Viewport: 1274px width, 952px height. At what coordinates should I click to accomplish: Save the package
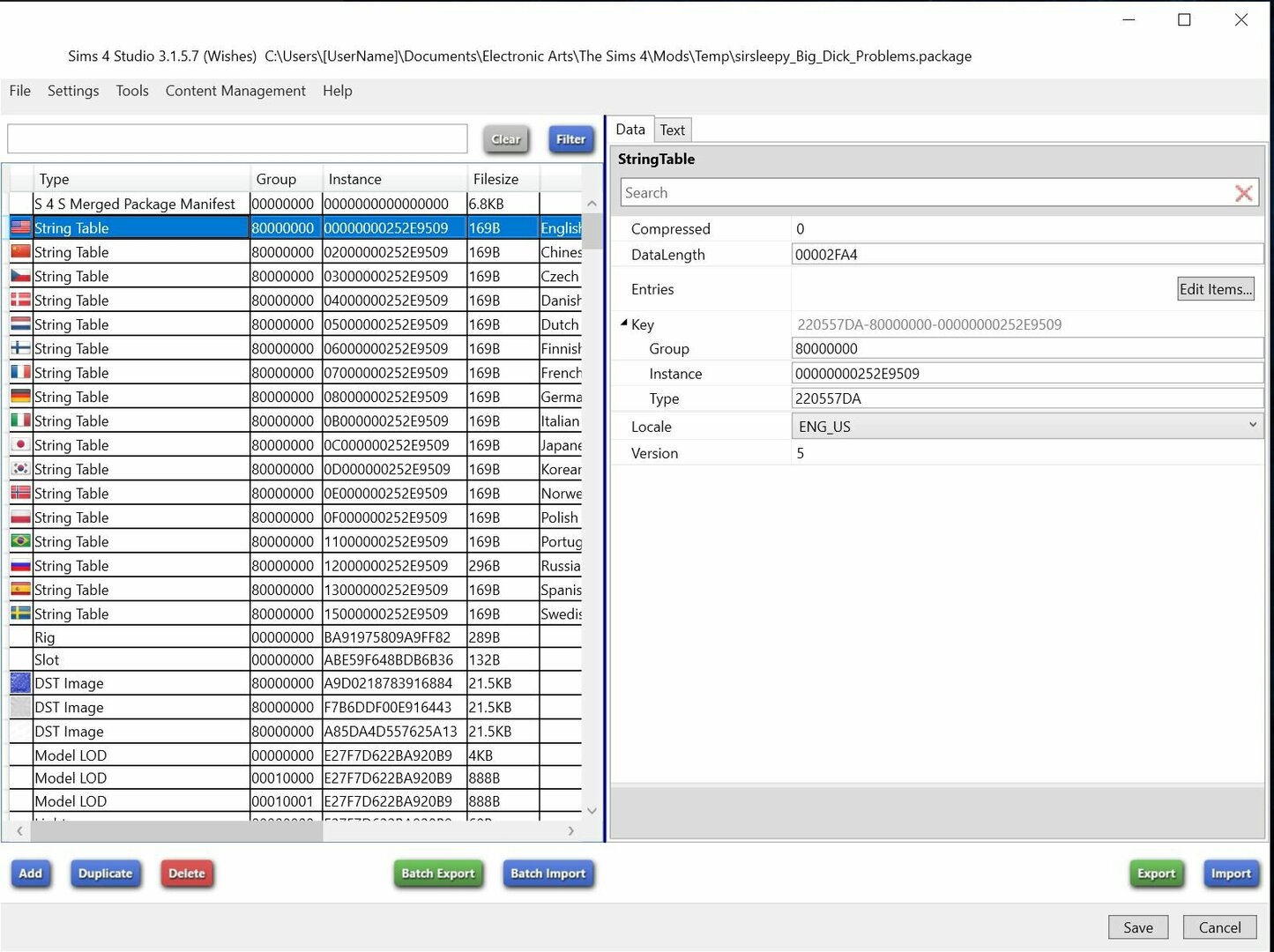(1138, 927)
